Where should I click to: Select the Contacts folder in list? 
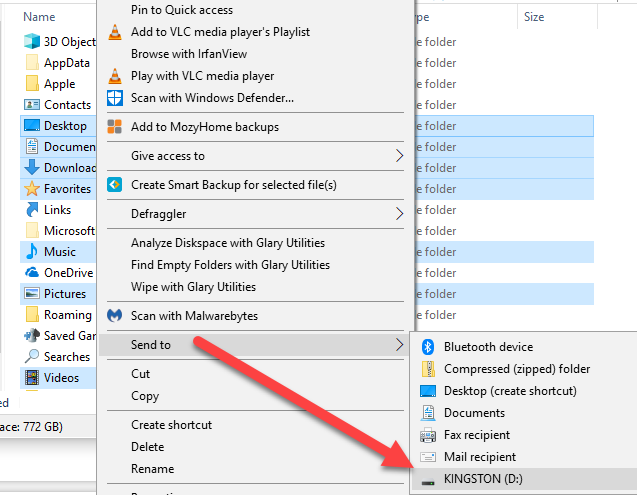67,105
